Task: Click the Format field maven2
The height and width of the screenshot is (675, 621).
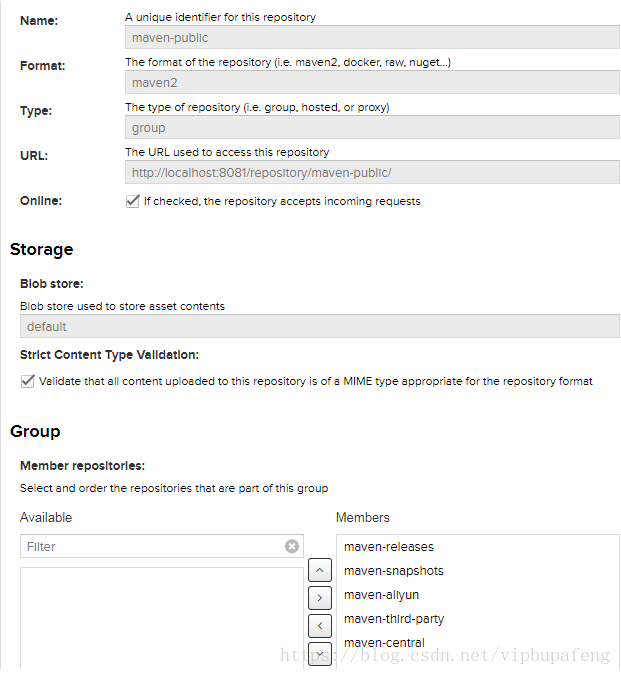Action: point(372,82)
